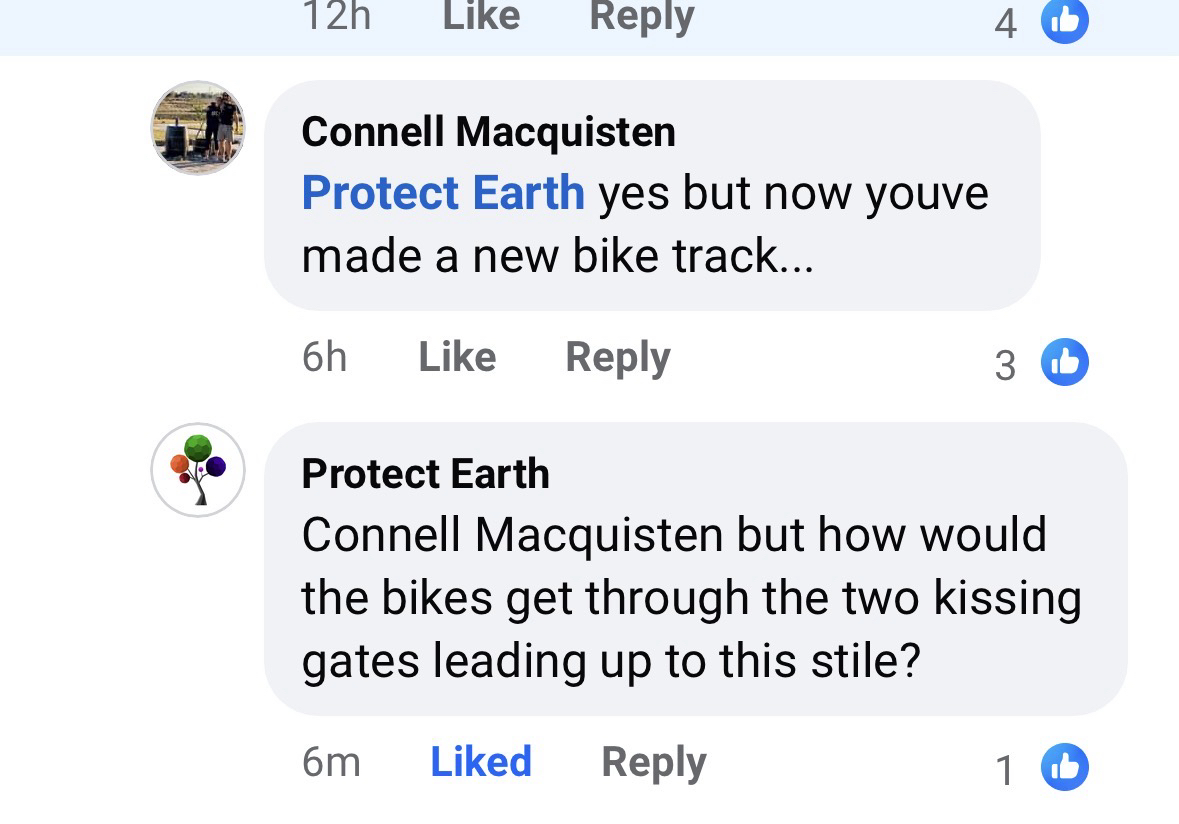
Task: Like the comment posted 12h ago
Action: pyautogui.click(x=480, y=16)
